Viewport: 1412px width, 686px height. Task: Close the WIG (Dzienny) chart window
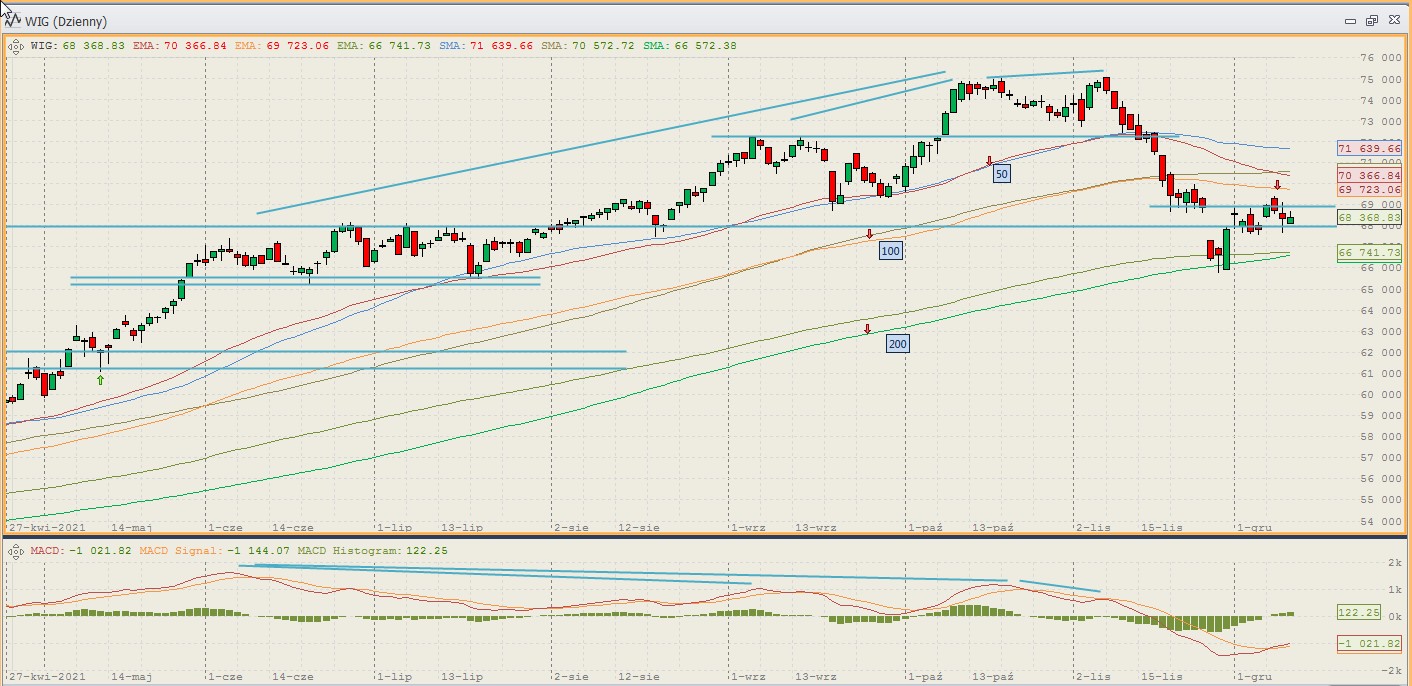coord(1391,21)
